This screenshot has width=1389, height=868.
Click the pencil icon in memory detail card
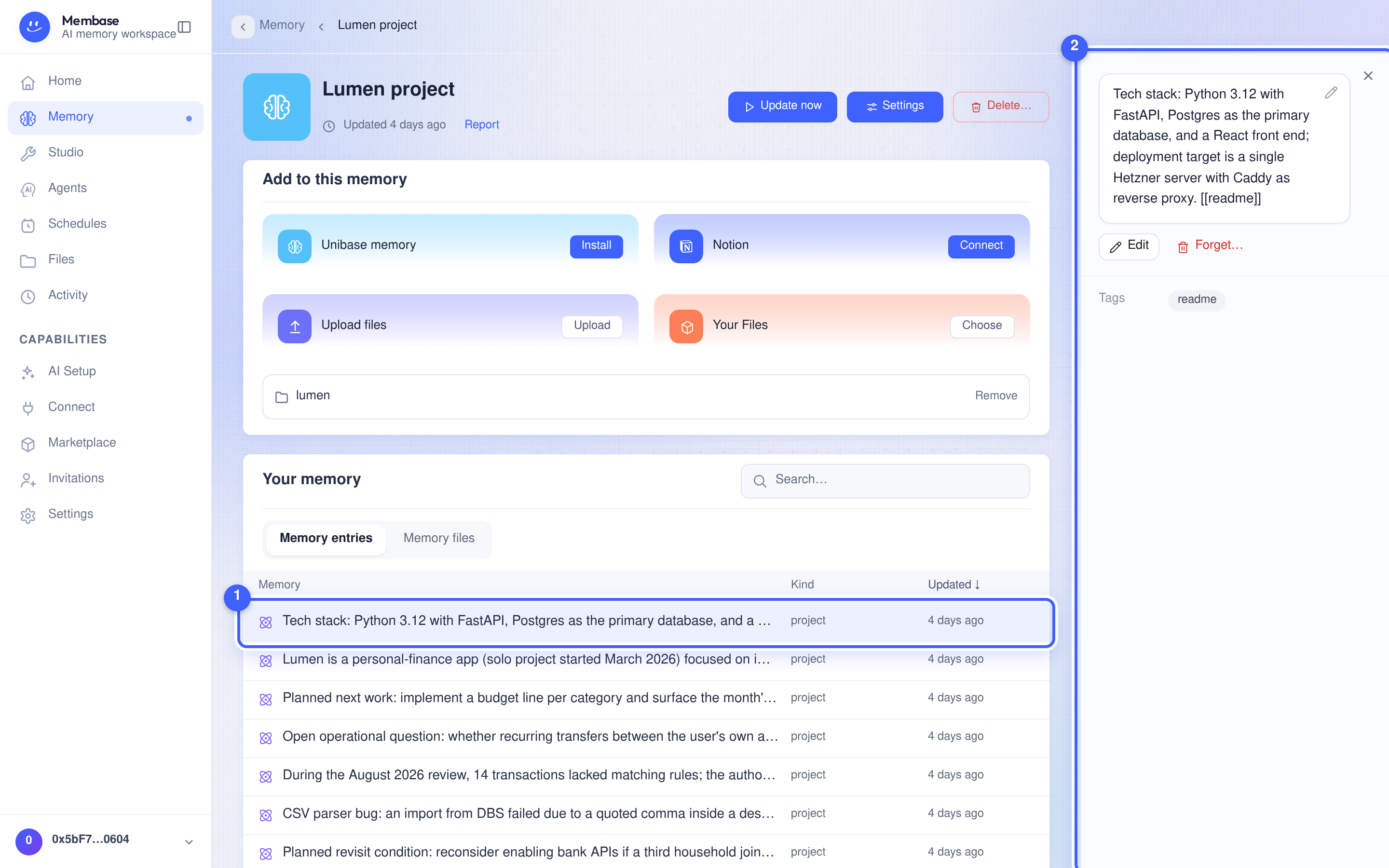1331,93
